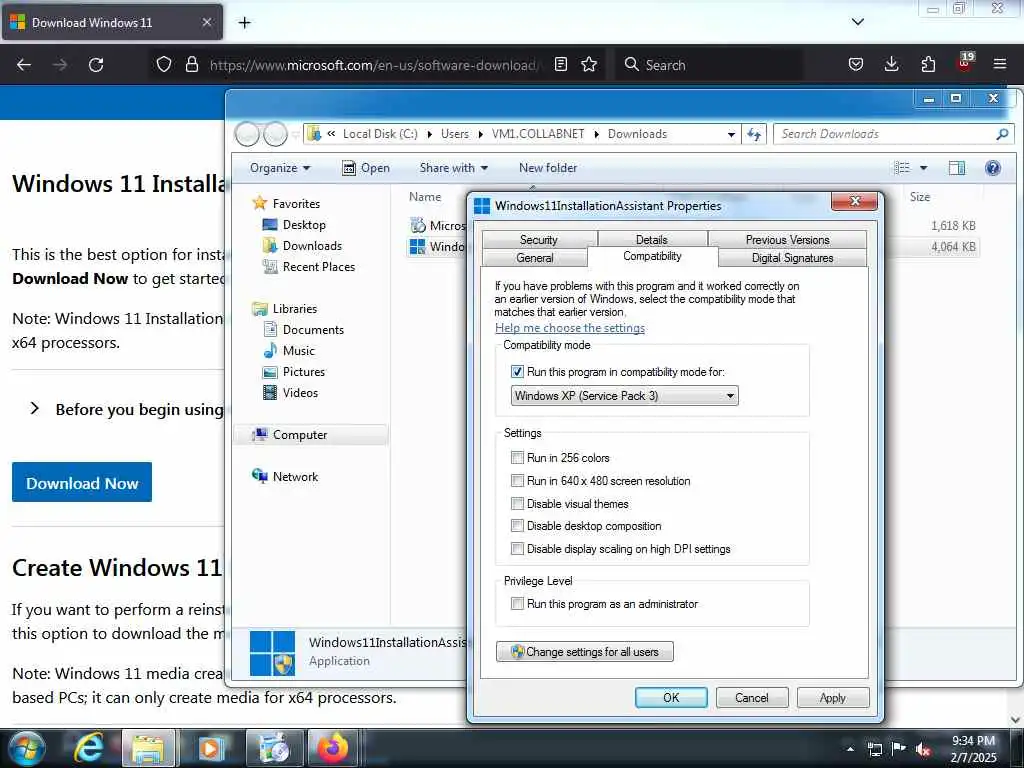
Task: Click the Explorer help question mark icon
Action: pos(993,168)
